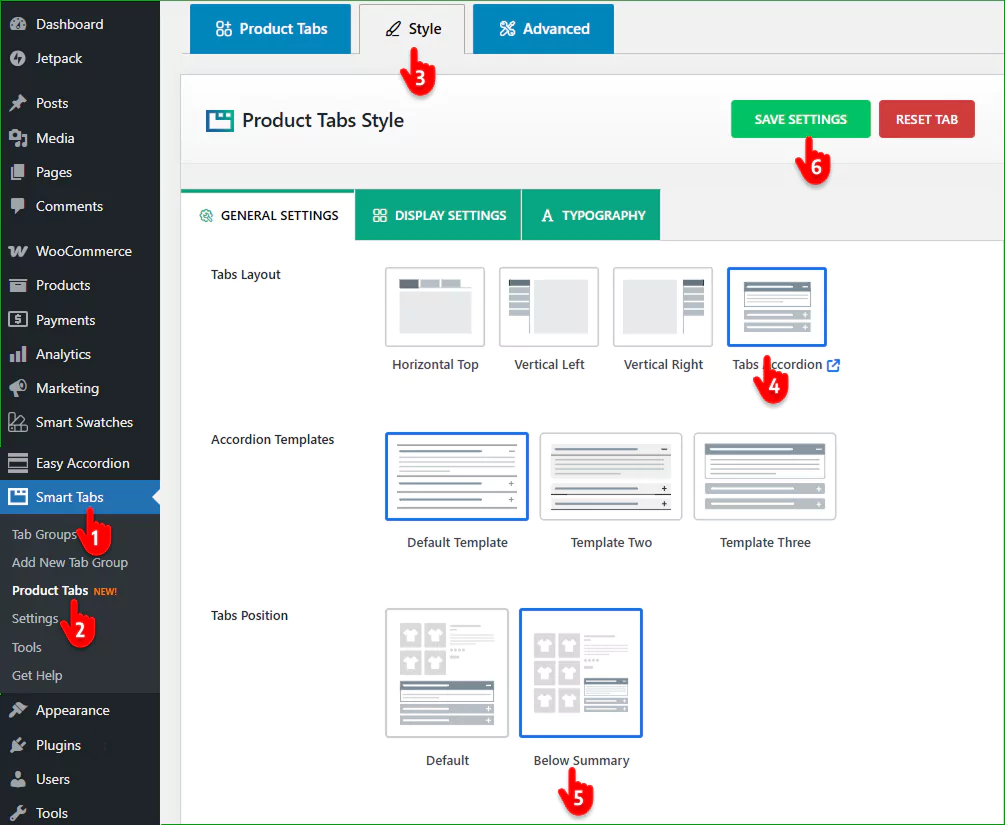Open Add New Tab Group submenu link
The image size is (1005, 825).
(70, 562)
